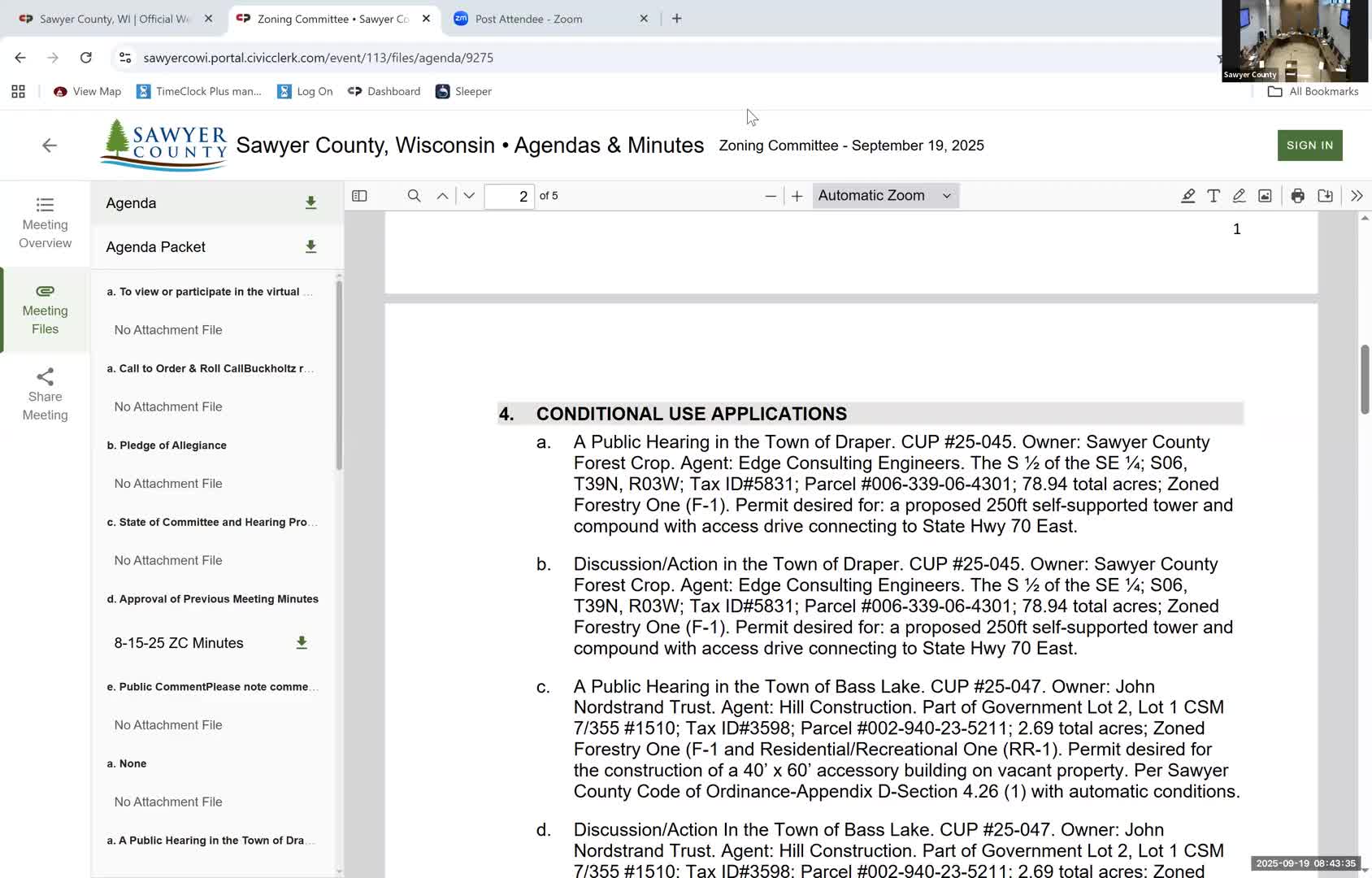Screen dimensions: 1372x878
Task: Open the Meeting Overview tab
Action: click(x=46, y=223)
